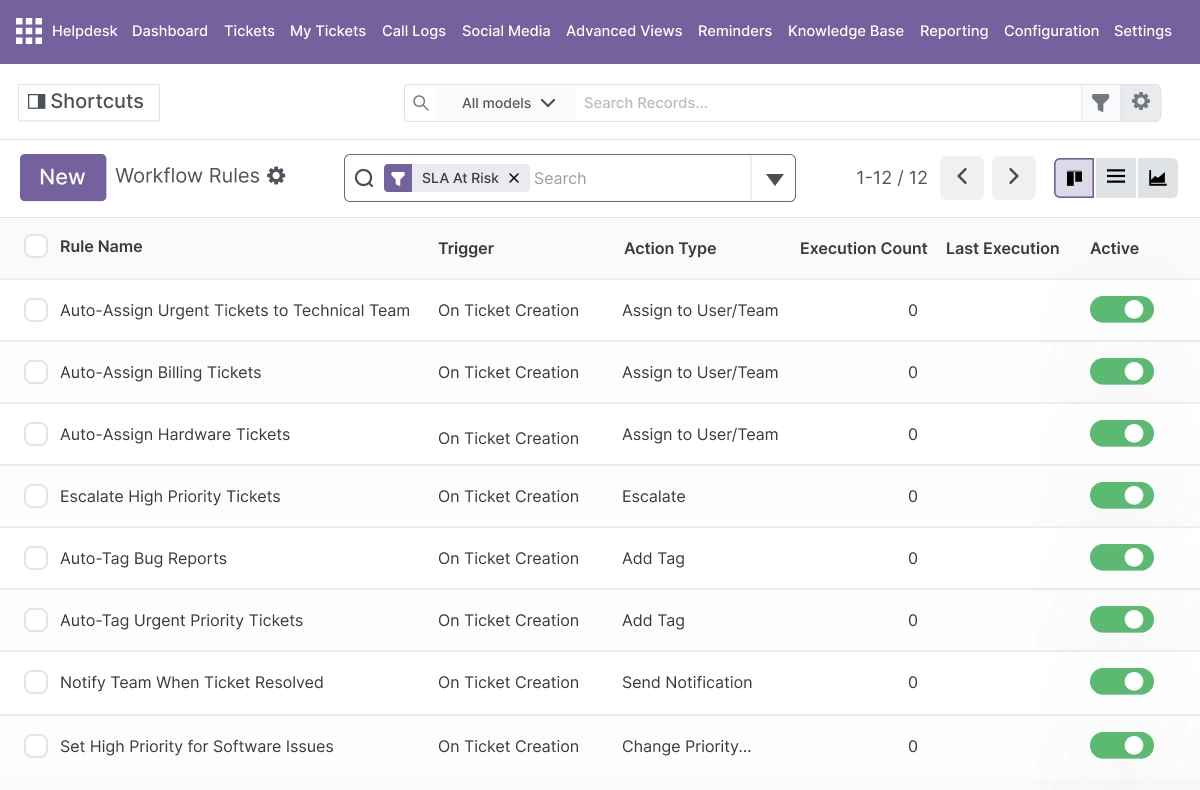Sort by Trigger column header
This screenshot has width=1200, height=790.
click(466, 248)
